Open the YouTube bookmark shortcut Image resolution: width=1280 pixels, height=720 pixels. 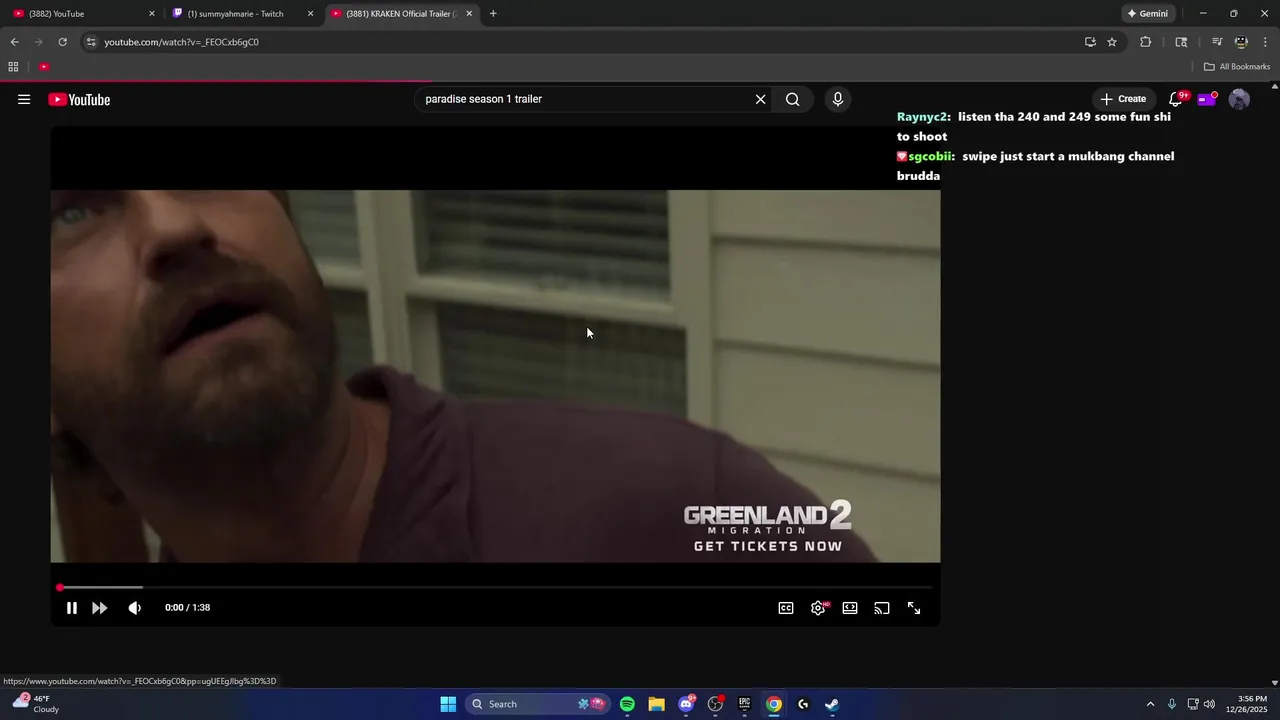pyautogui.click(x=44, y=67)
